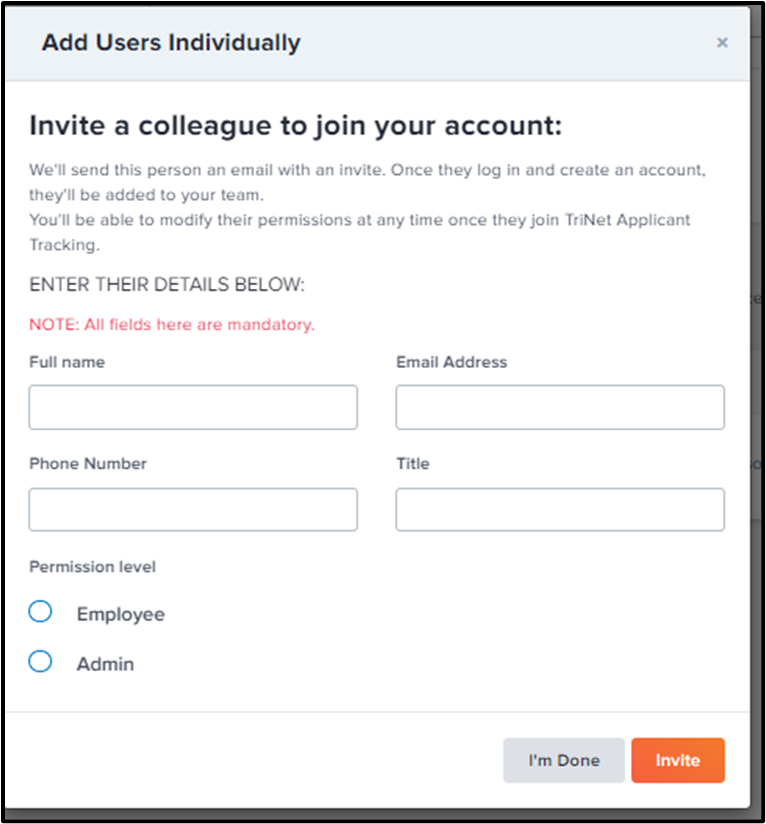Image resolution: width=766 pixels, height=824 pixels.
Task: Click into the Full name input box
Action: click(193, 407)
